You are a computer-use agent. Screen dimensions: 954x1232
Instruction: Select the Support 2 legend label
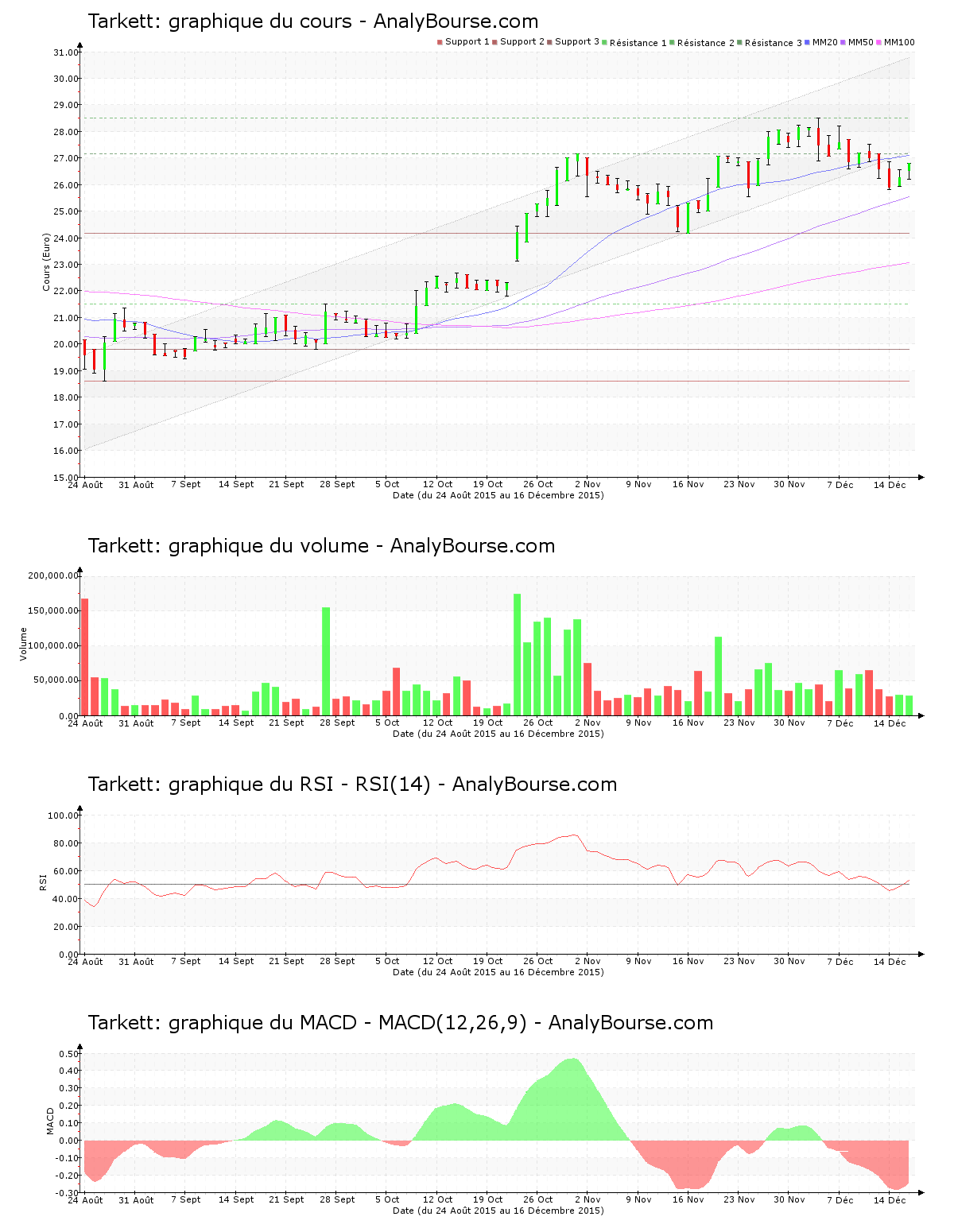click(x=522, y=42)
